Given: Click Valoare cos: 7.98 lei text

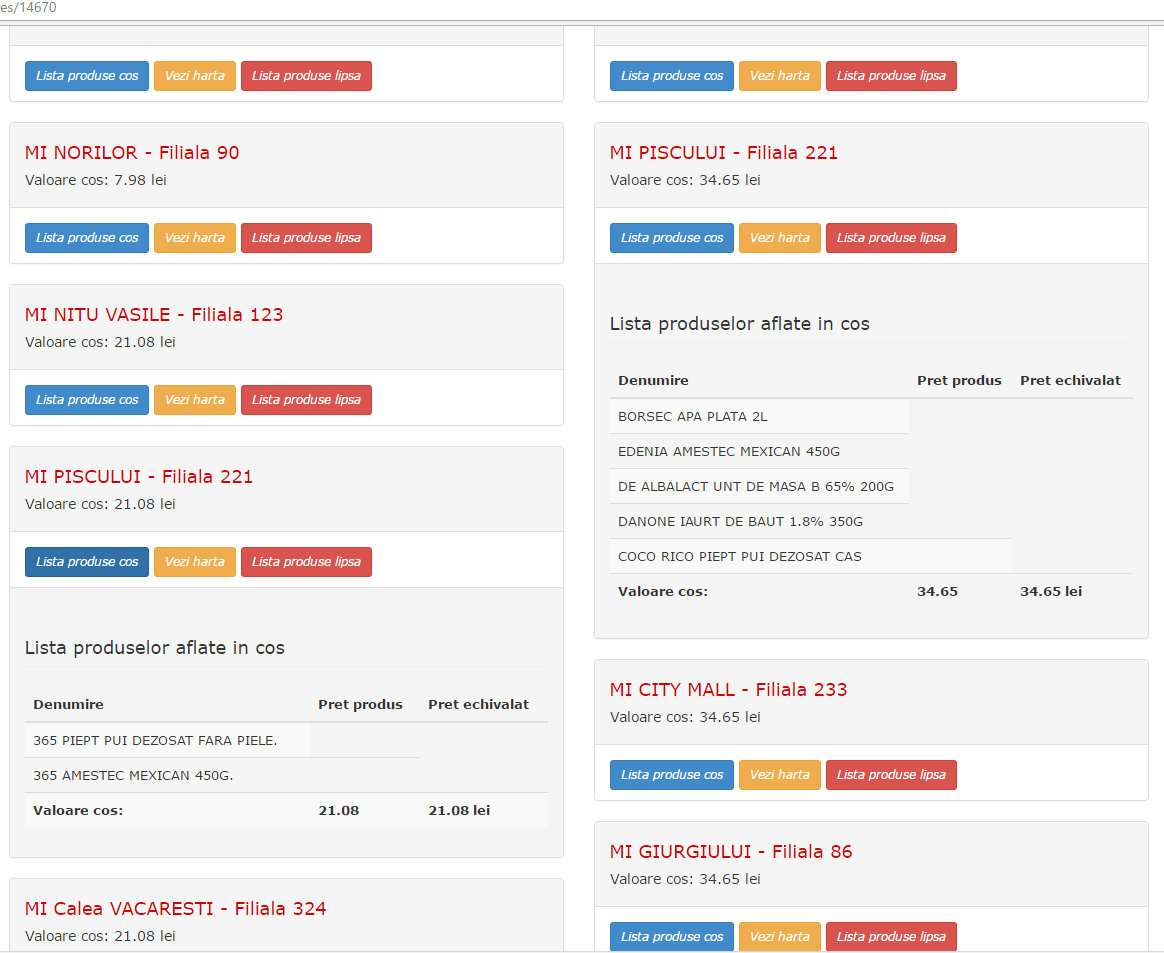Looking at the screenshot, I should pyautogui.click(x=96, y=180).
